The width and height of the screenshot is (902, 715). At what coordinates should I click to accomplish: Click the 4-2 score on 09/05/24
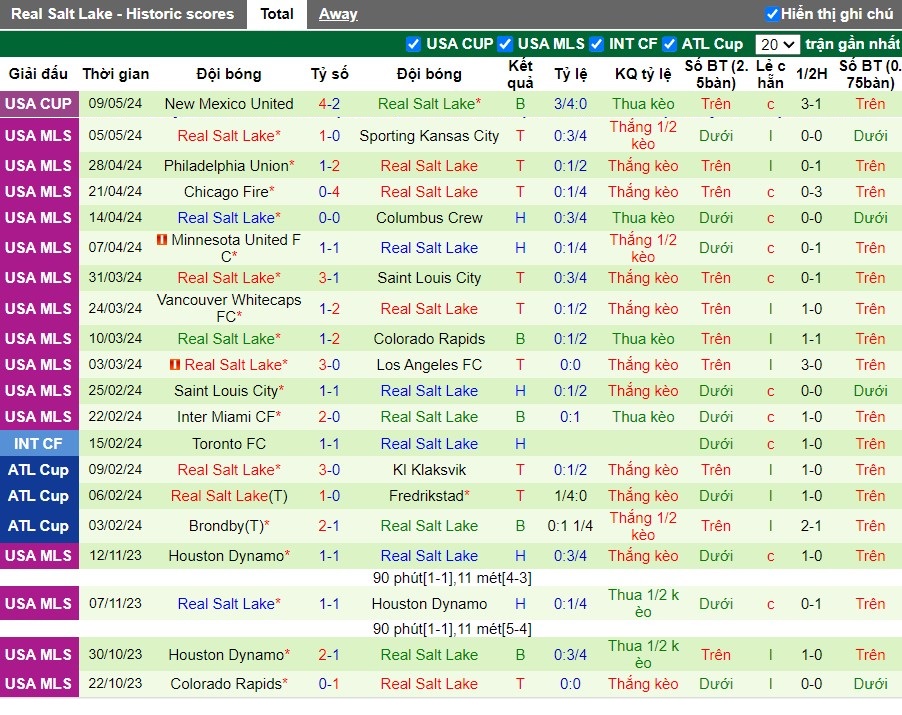coord(329,104)
